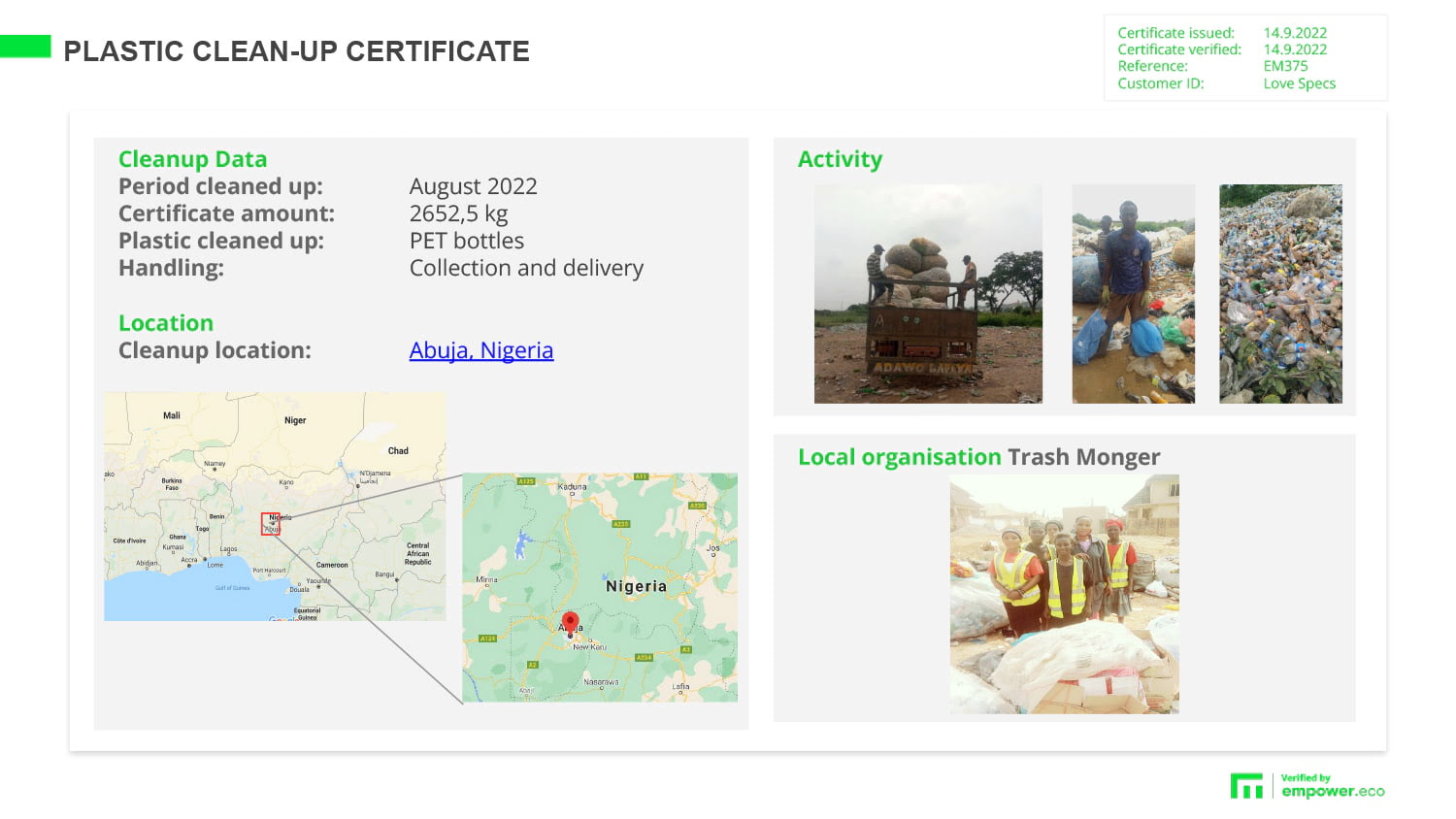Select the 'Trash Monger' organisation name
The height and width of the screenshot is (819, 1456).
tap(1084, 457)
